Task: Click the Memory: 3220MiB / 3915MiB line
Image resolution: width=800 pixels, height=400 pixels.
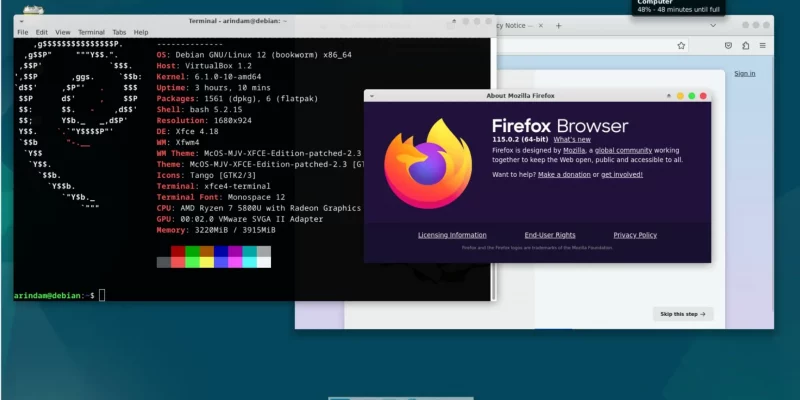Action: (x=216, y=230)
